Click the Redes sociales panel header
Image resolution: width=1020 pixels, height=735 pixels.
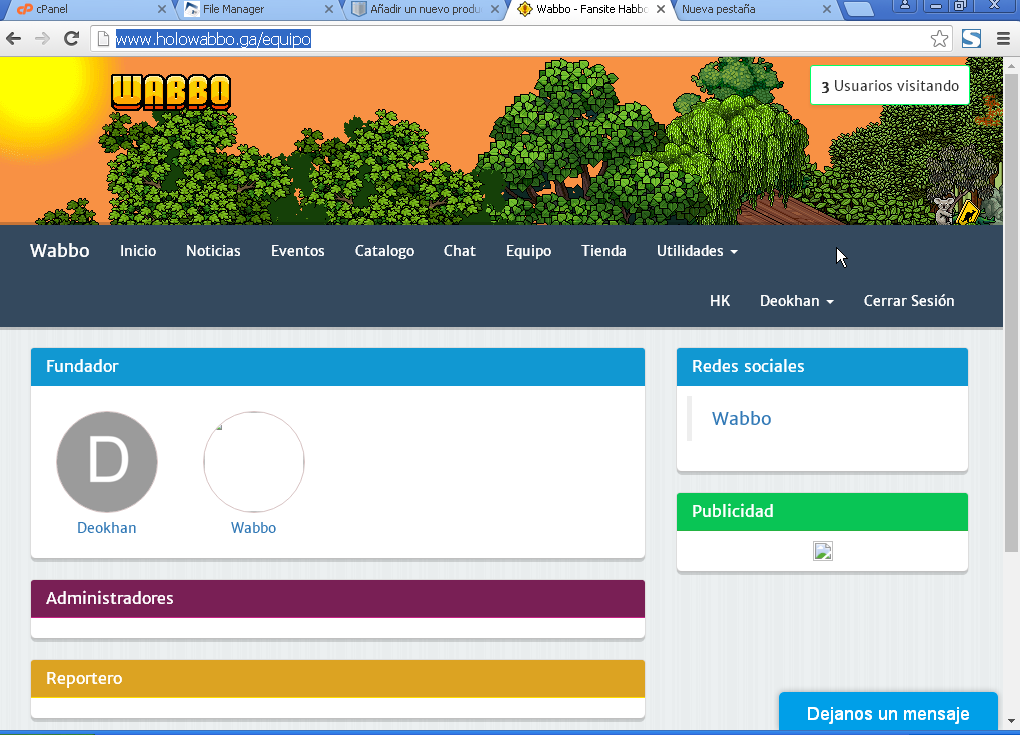[x=822, y=366]
